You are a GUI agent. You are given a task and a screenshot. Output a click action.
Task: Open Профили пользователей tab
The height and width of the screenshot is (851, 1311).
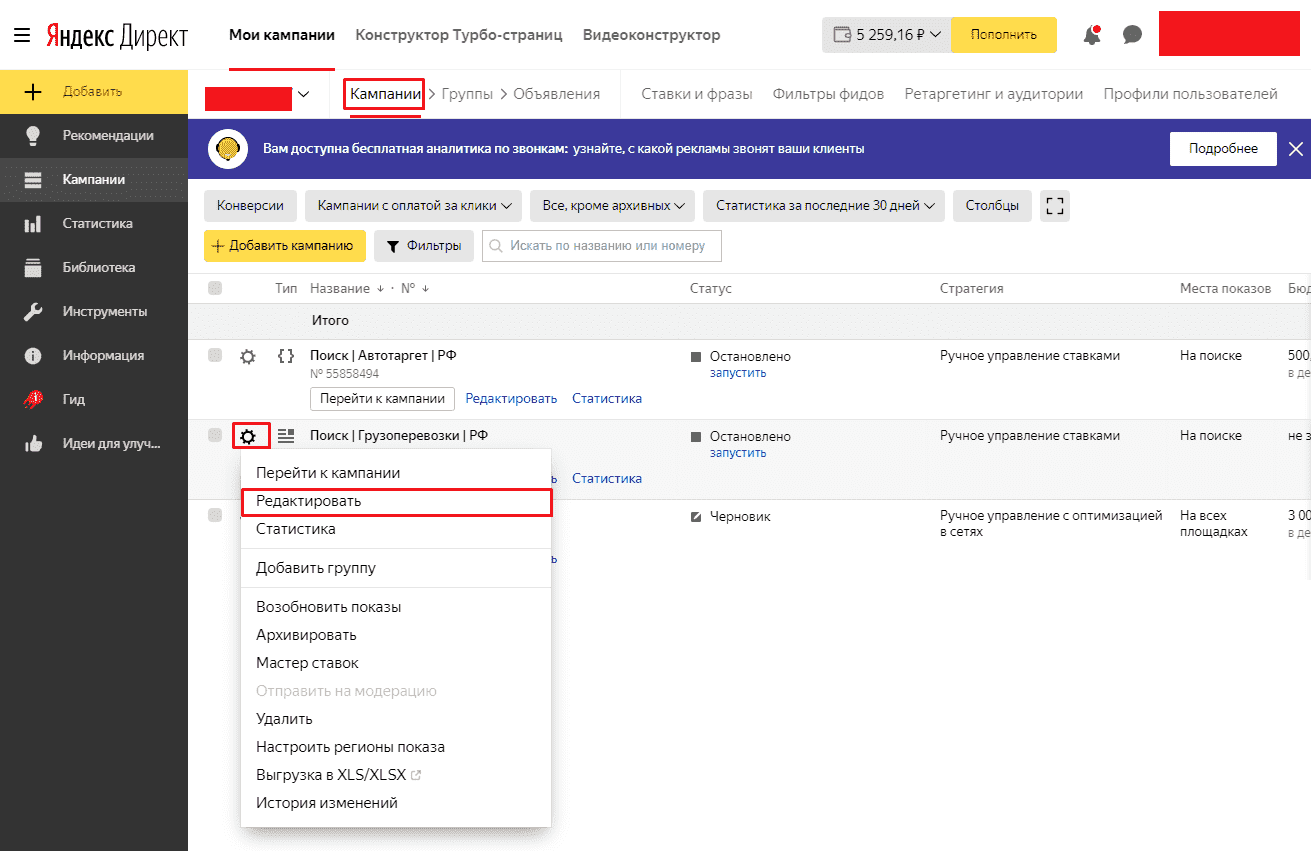point(1191,94)
